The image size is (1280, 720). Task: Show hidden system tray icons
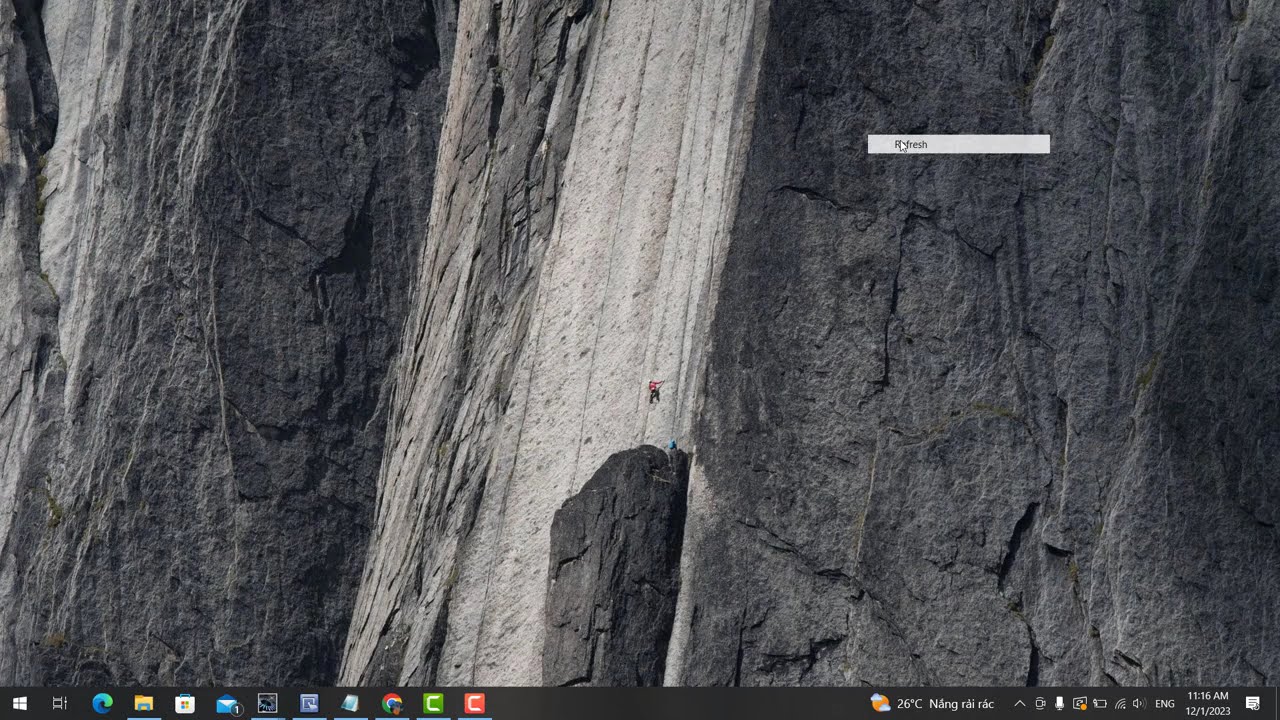pyautogui.click(x=1019, y=704)
